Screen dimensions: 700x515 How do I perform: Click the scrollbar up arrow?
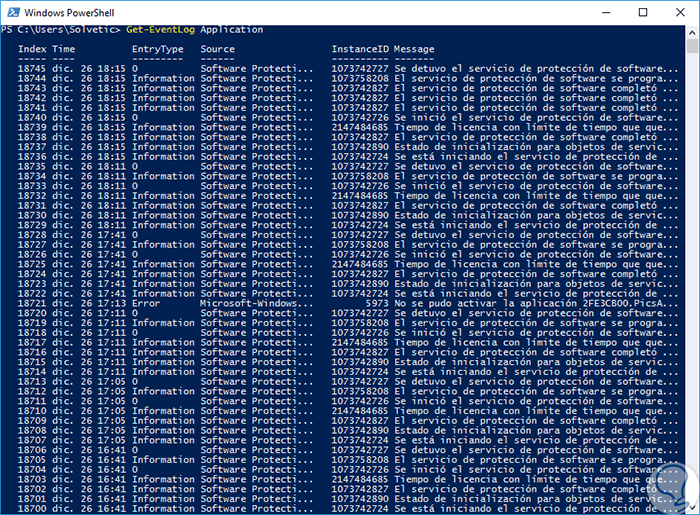click(692, 33)
